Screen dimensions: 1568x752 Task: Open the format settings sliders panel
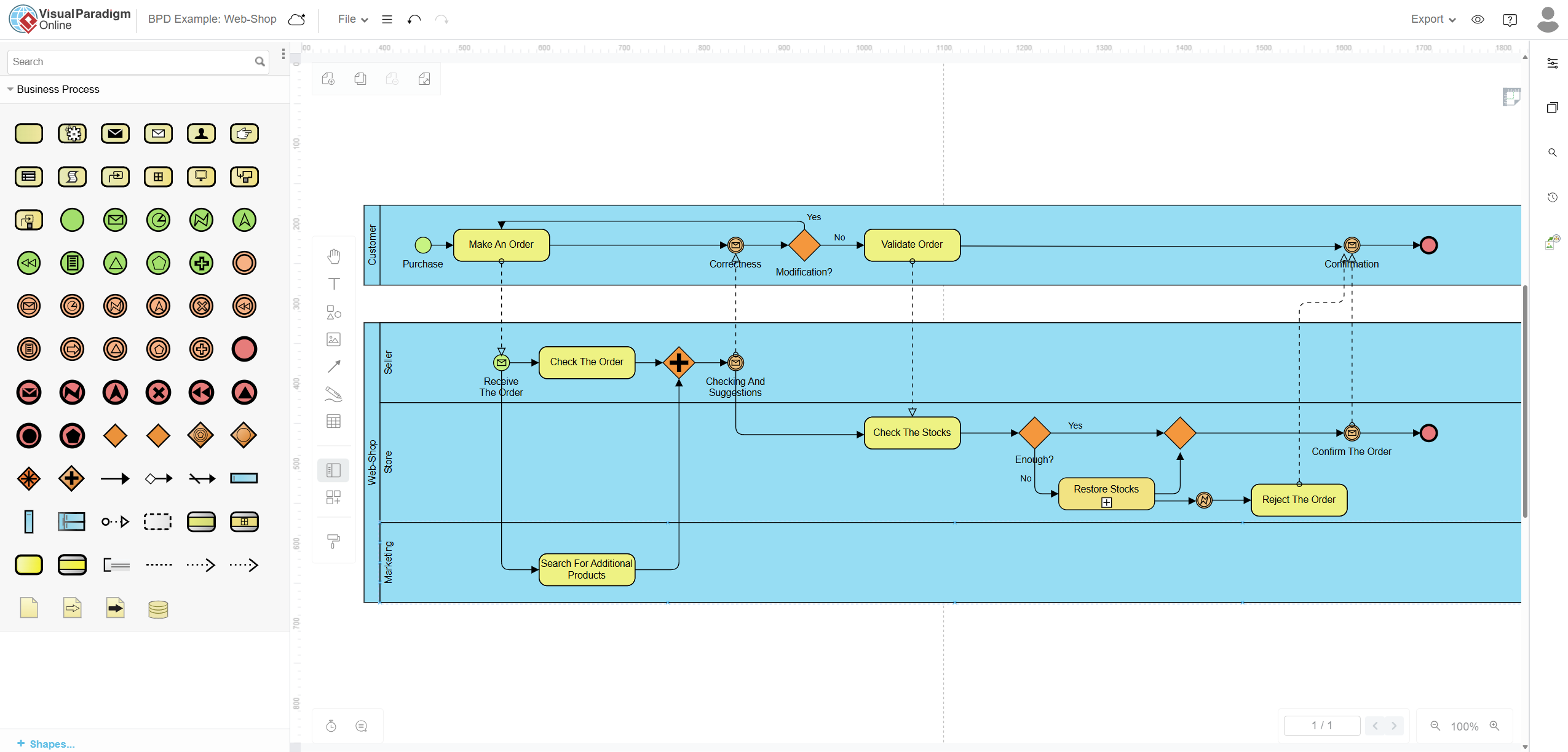point(1553,63)
